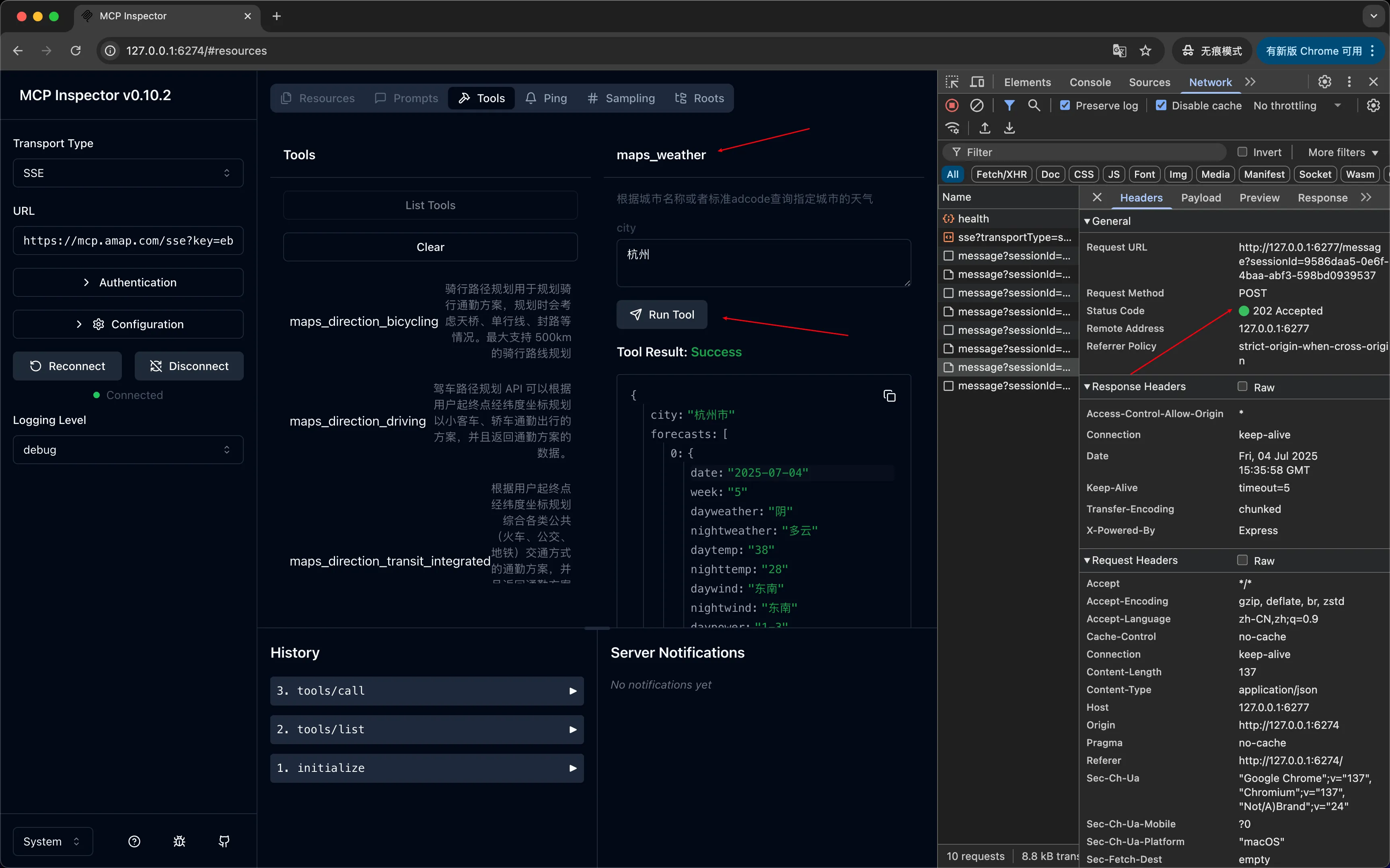The width and height of the screenshot is (1390, 868).
Task: Select the Img filter chip
Action: point(1178,175)
